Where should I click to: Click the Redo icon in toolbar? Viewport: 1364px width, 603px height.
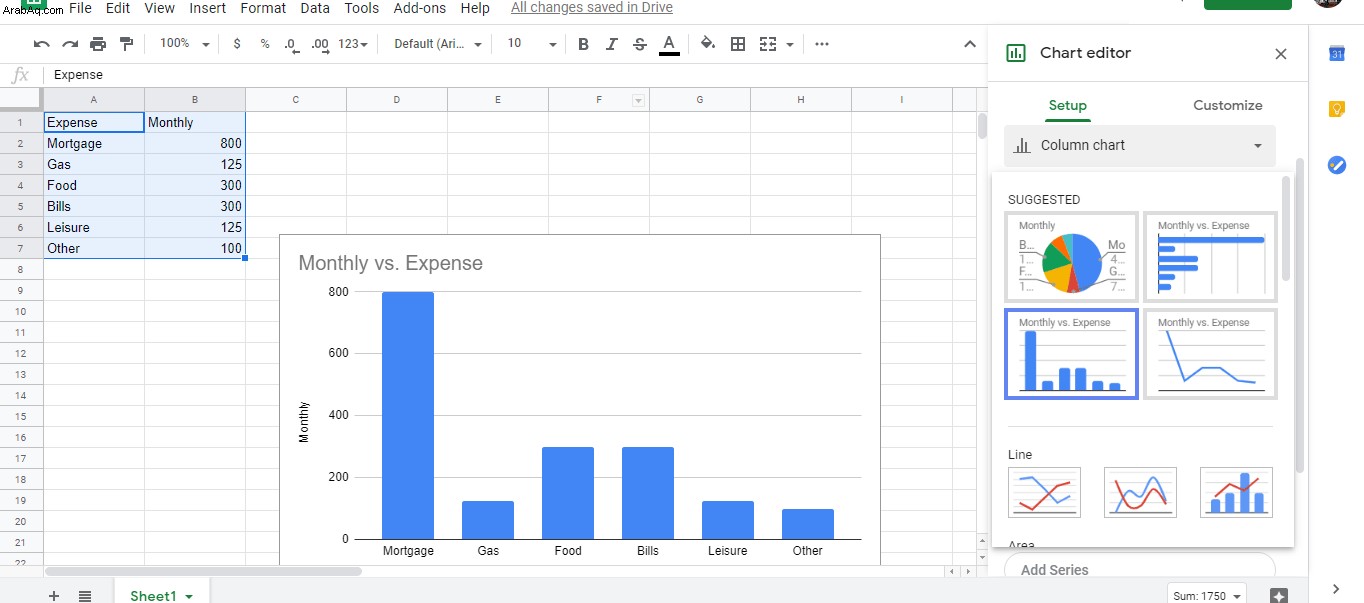click(70, 44)
